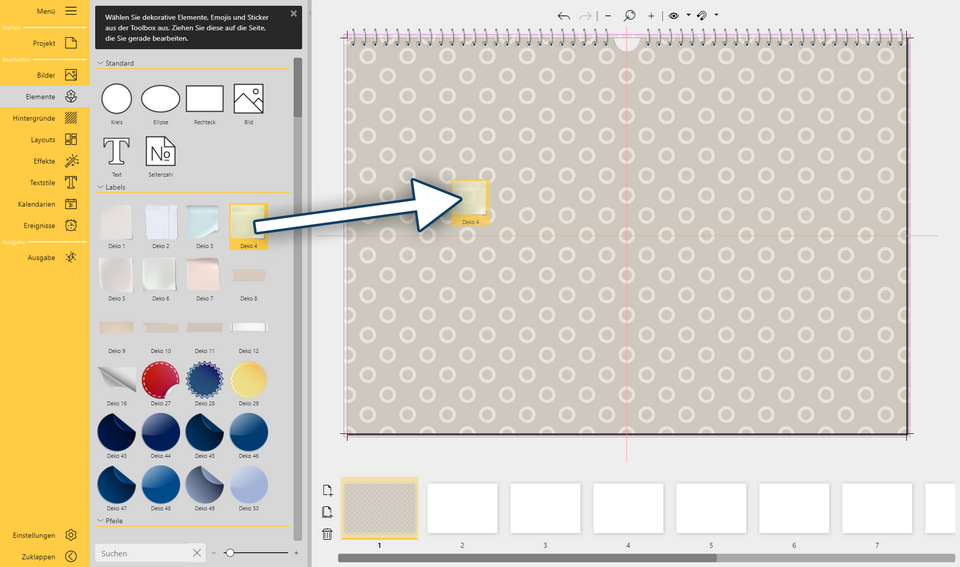Viewport: 960px width, 567px height.
Task: Click the Suchen search field
Action: pyautogui.click(x=143, y=553)
